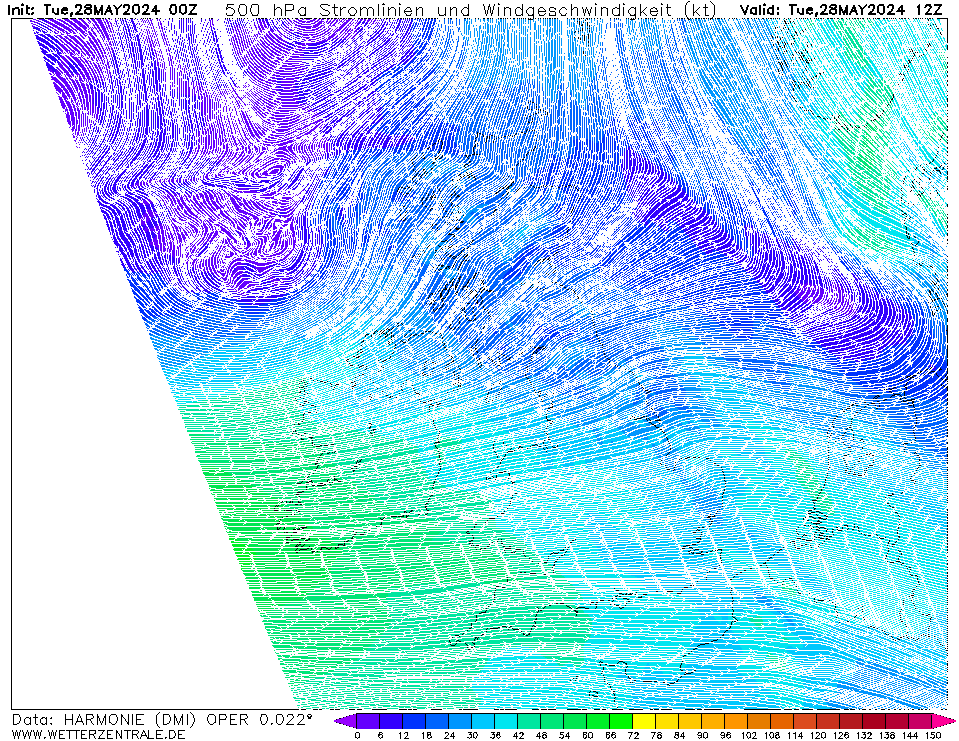Viewport: 959px width, 741px height.
Task: Click the pink right arrow of the color scale
Action: pyautogui.click(x=944, y=721)
